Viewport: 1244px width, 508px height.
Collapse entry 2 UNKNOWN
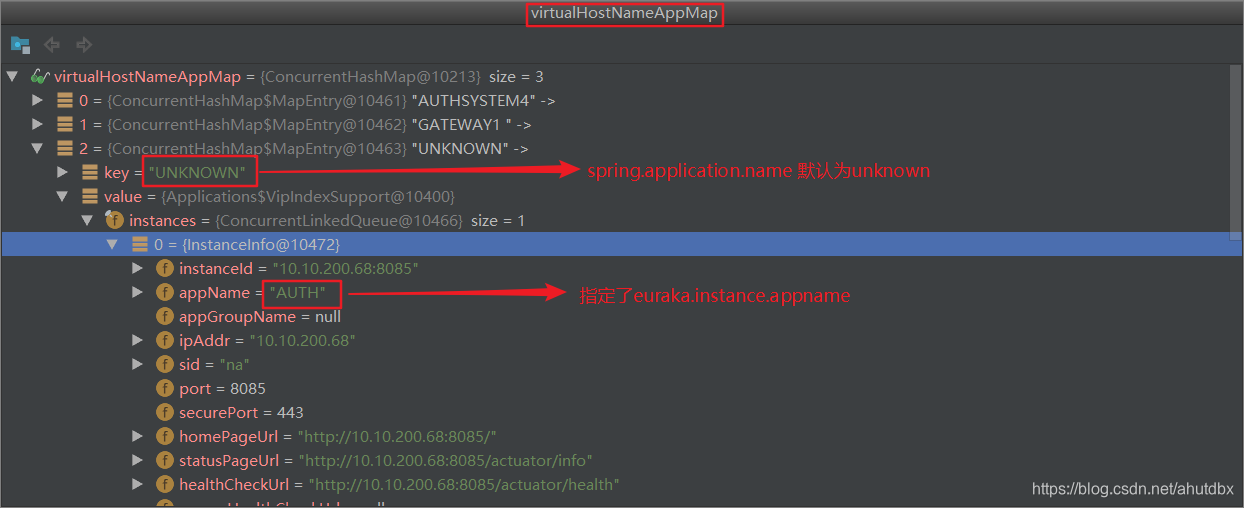click(x=38, y=148)
